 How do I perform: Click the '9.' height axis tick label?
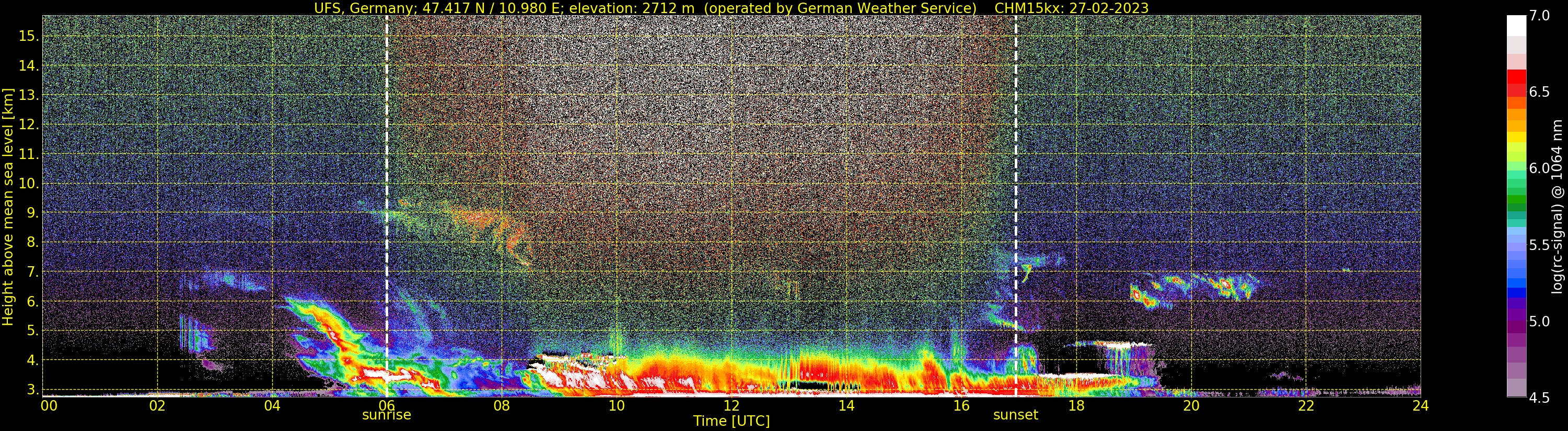32,213
